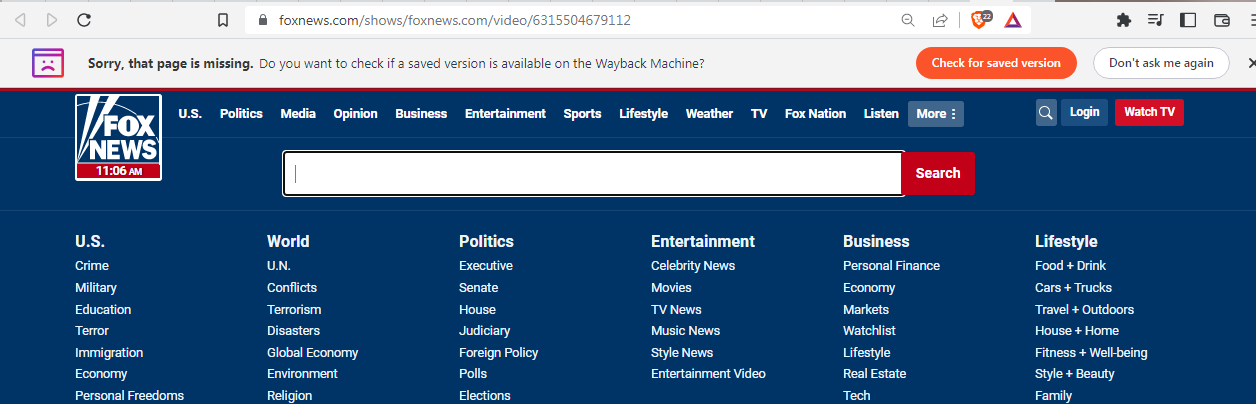The width and height of the screenshot is (1256, 404).
Task: Open the Politics nav menu item
Action: pos(241,113)
